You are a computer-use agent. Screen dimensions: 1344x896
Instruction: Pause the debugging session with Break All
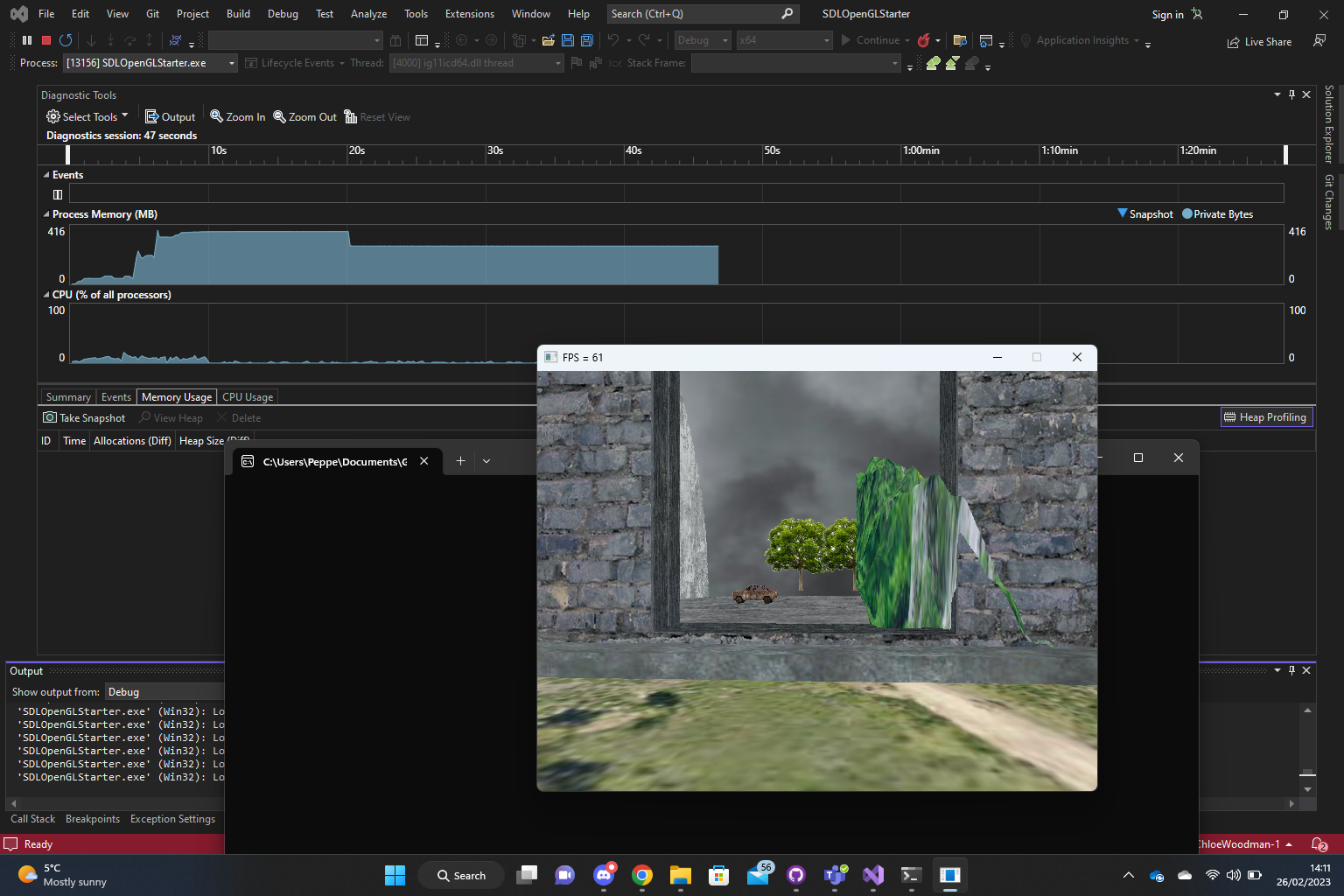tap(27, 40)
